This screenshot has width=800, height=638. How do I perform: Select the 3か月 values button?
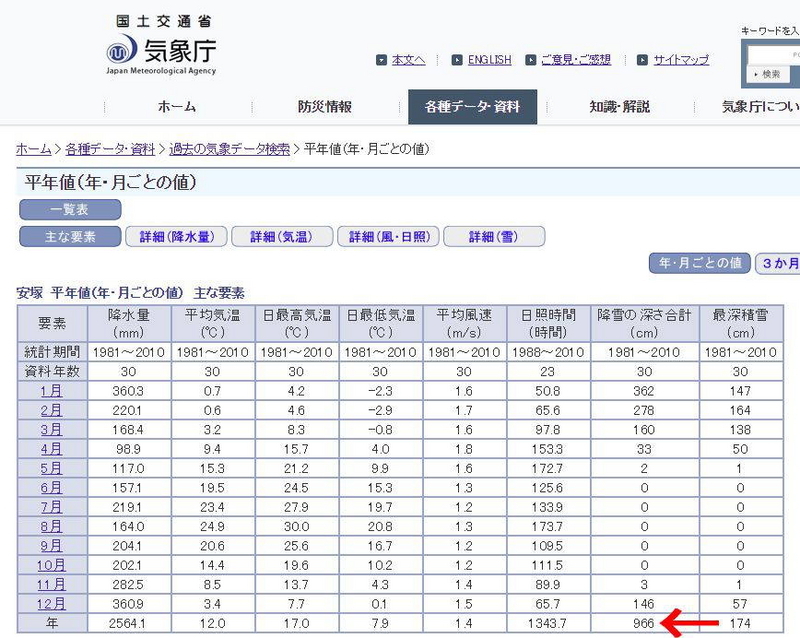click(x=778, y=263)
